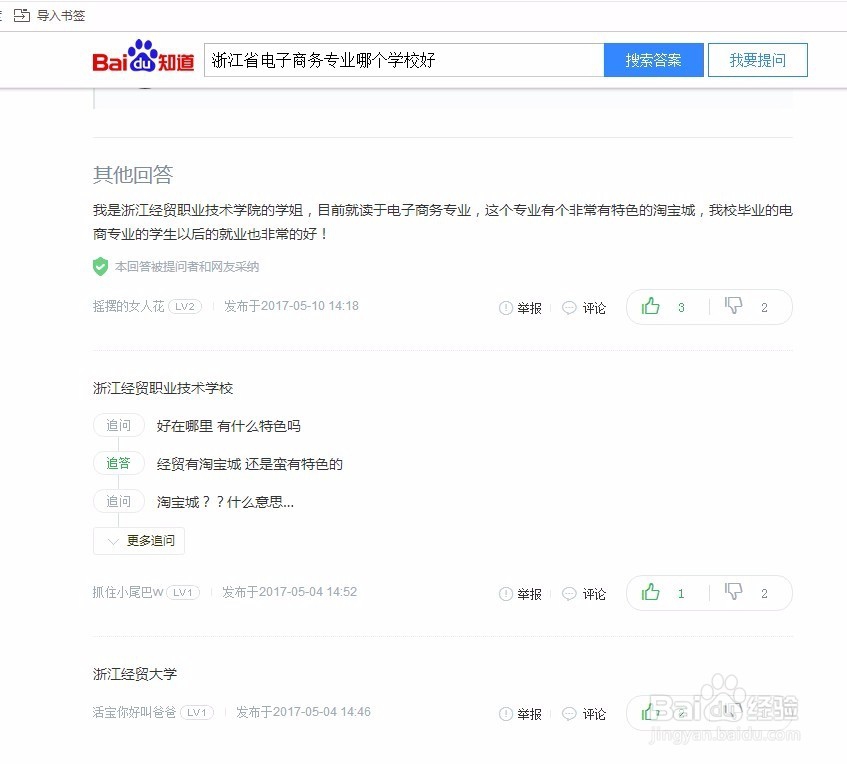The height and width of the screenshot is (764, 847).
Task: Open profile of 摇摆的女人花
Action: (x=125, y=306)
